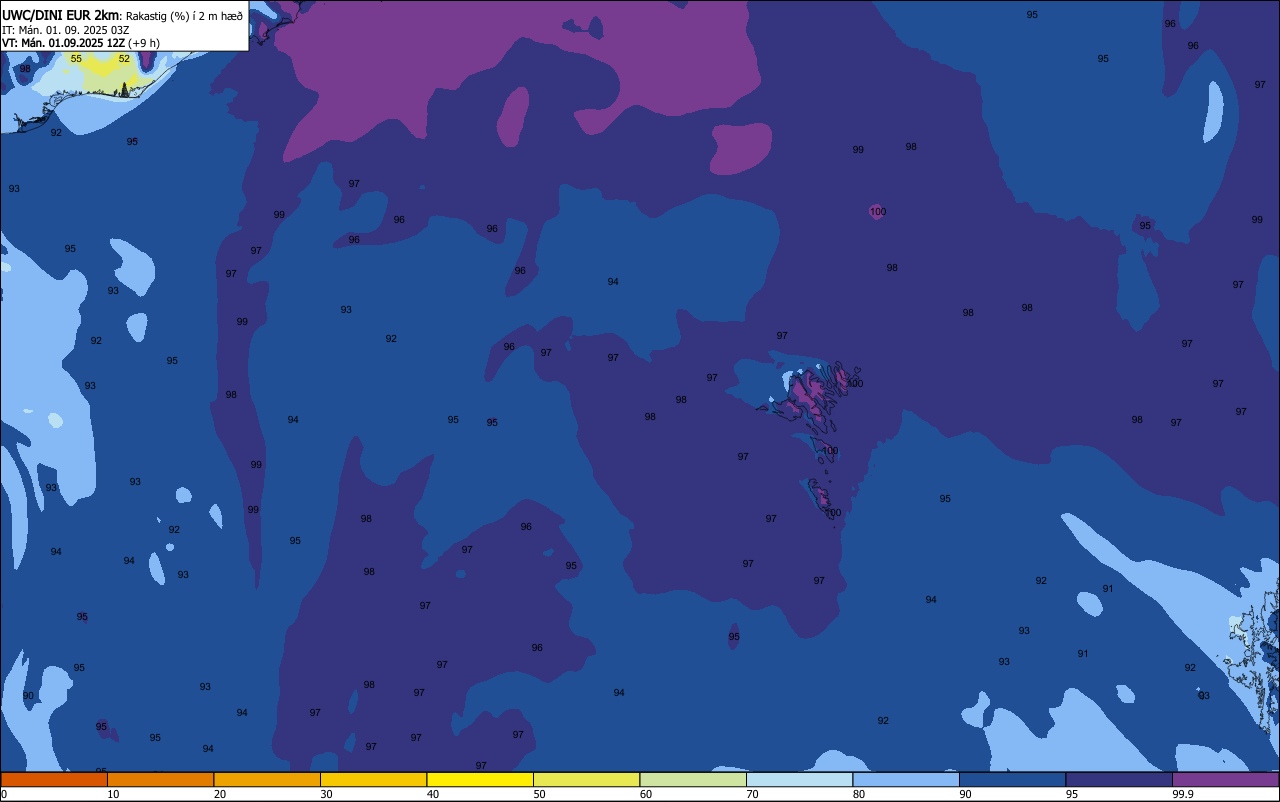Viewport: 1280px width, 802px height.
Task: Click the 80–90 % light blue legend swatch
Action: (906, 779)
